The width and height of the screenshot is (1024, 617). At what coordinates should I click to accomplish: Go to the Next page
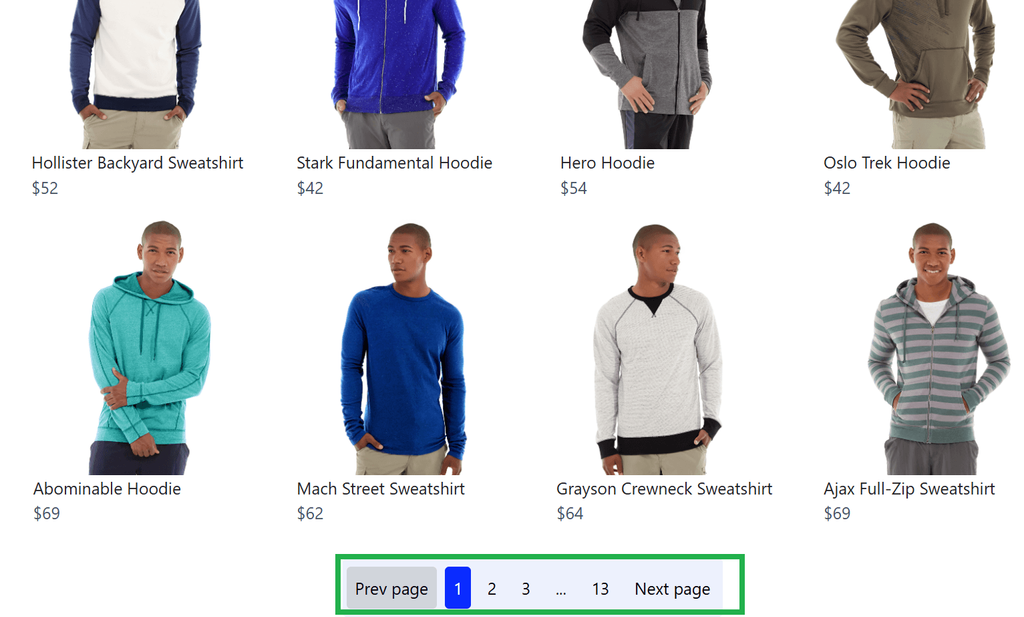[672, 588]
